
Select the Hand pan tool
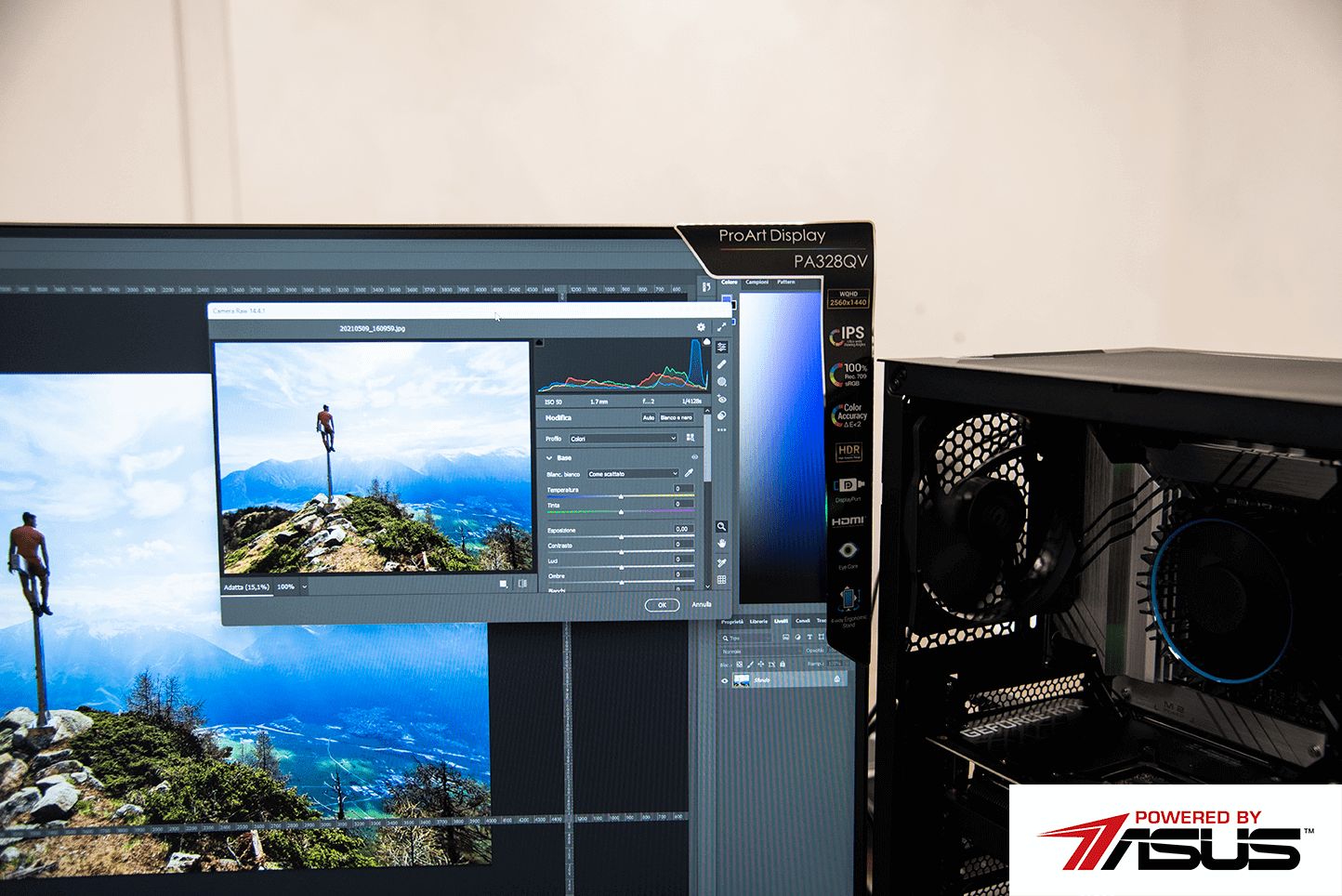point(721,544)
